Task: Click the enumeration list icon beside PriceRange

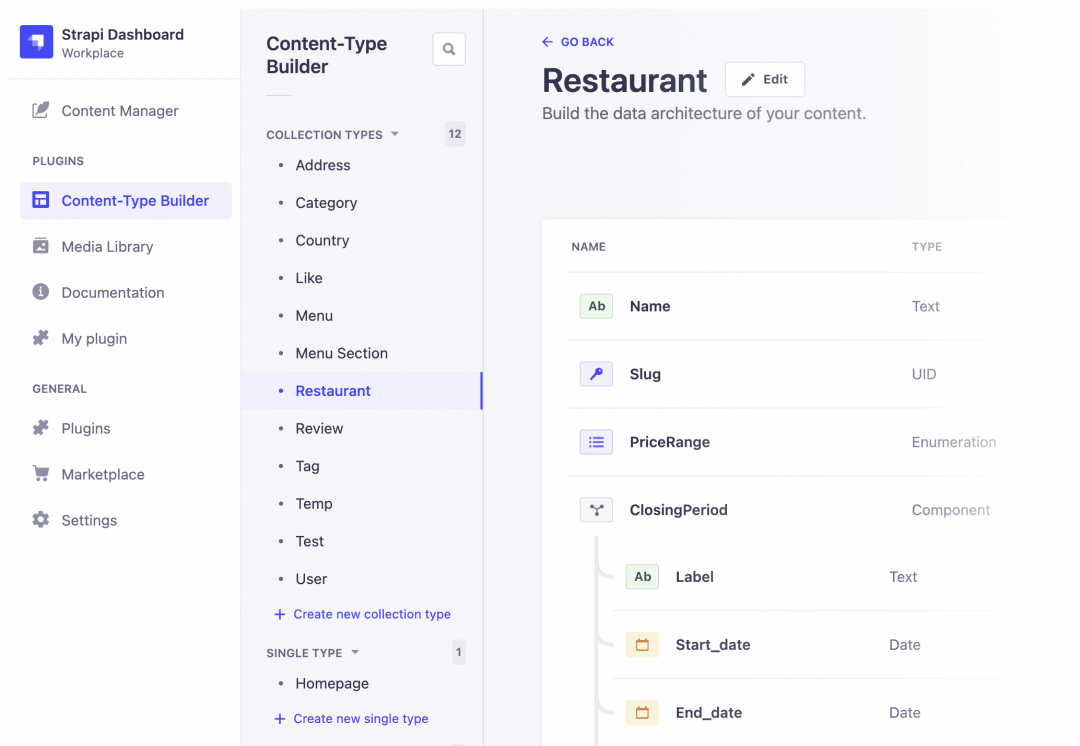Action: (596, 442)
